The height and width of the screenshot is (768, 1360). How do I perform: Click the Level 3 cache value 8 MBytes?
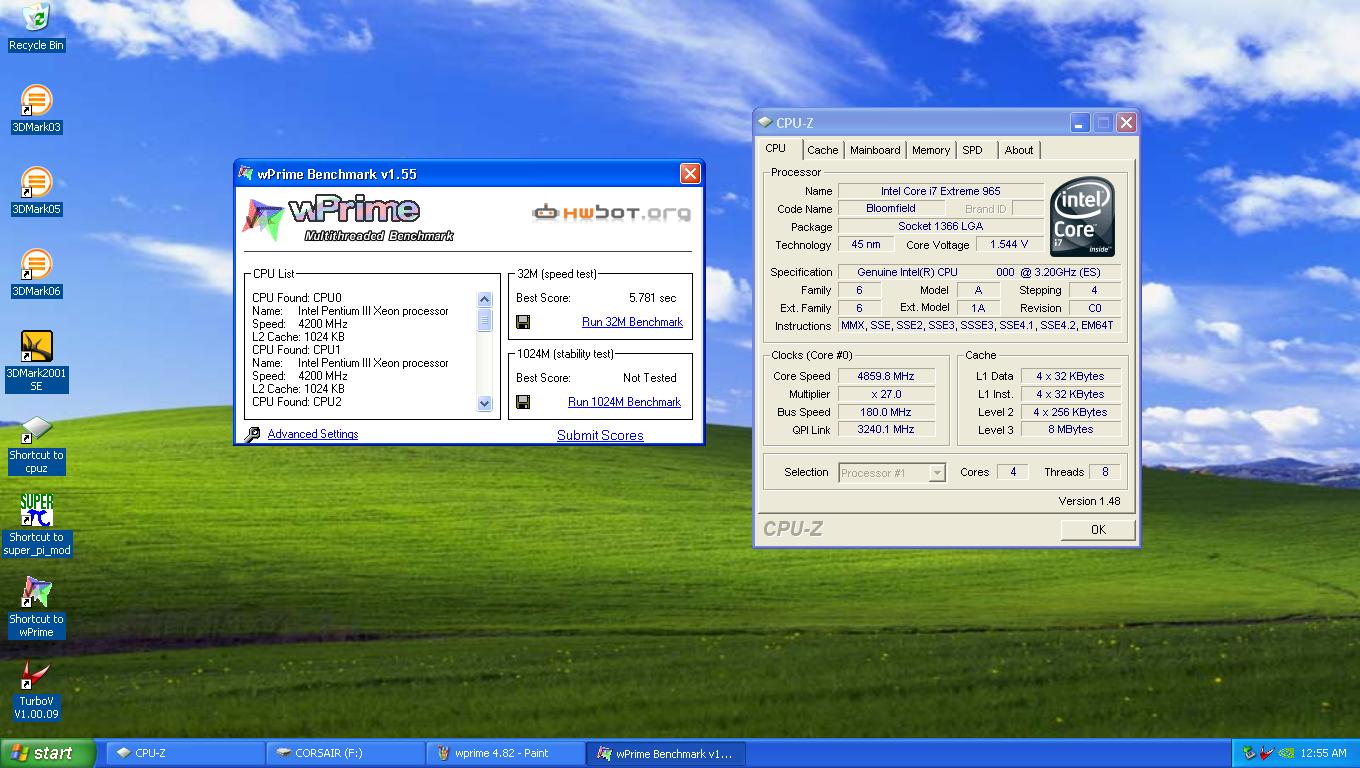click(x=1070, y=429)
